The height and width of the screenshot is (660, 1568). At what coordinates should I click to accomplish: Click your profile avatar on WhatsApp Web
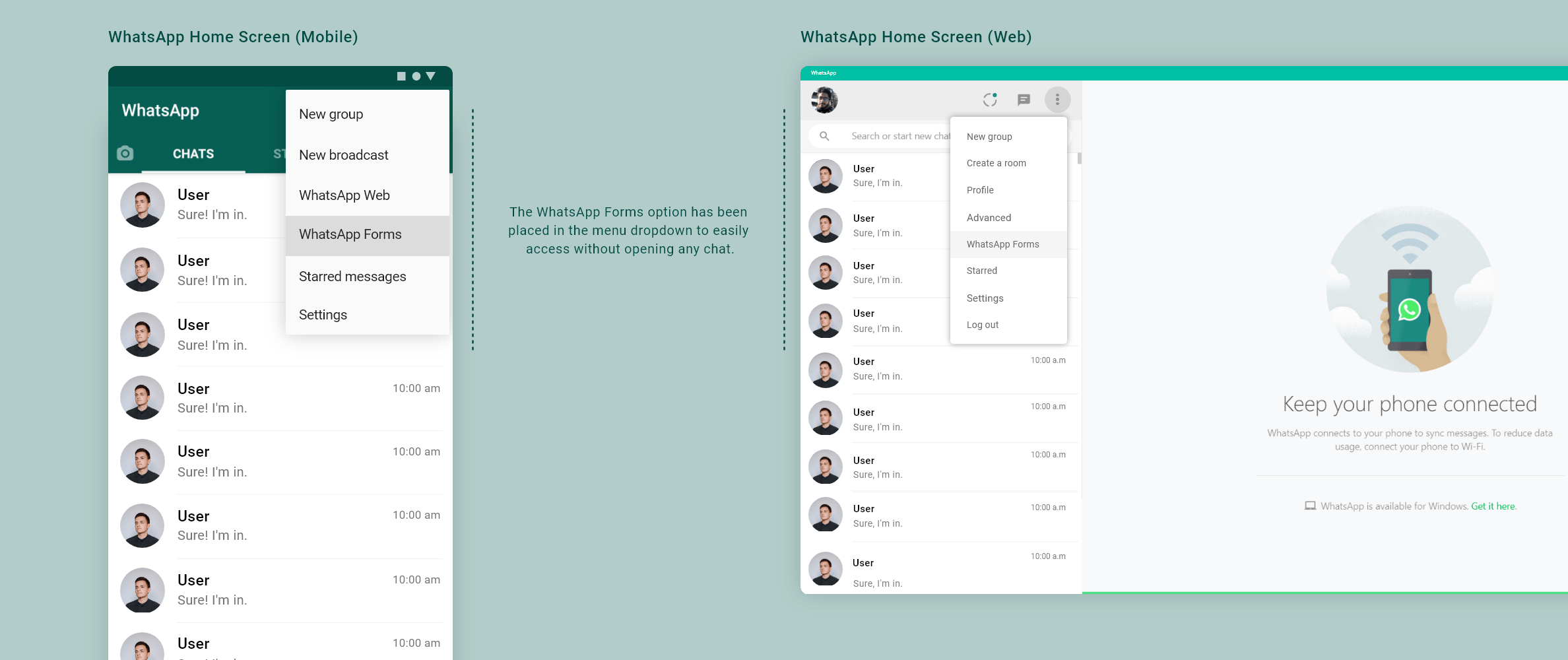[824, 100]
